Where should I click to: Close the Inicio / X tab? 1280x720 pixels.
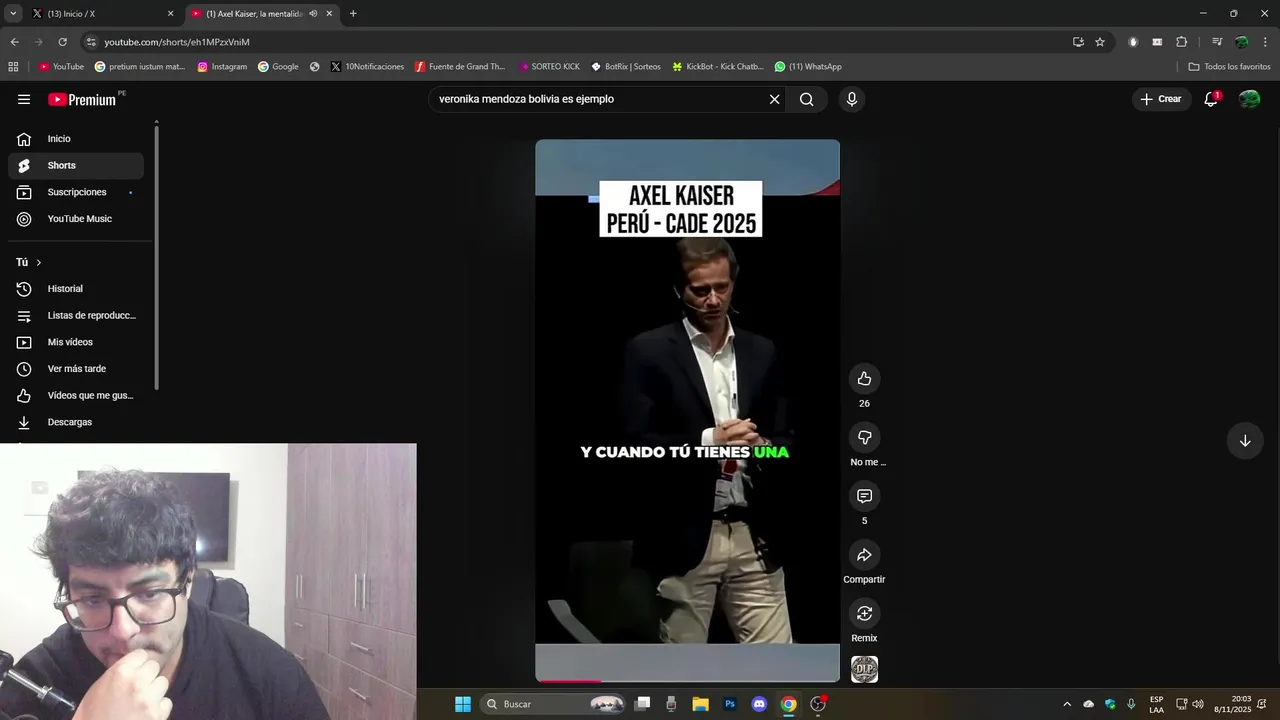click(170, 14)
